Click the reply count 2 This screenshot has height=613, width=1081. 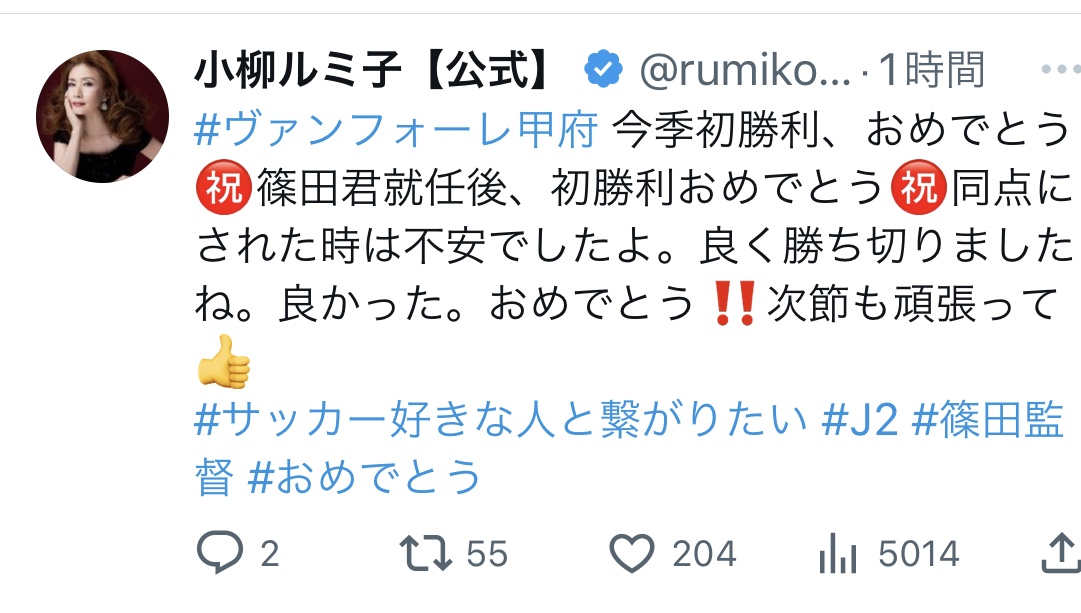(x=270, y=554)
